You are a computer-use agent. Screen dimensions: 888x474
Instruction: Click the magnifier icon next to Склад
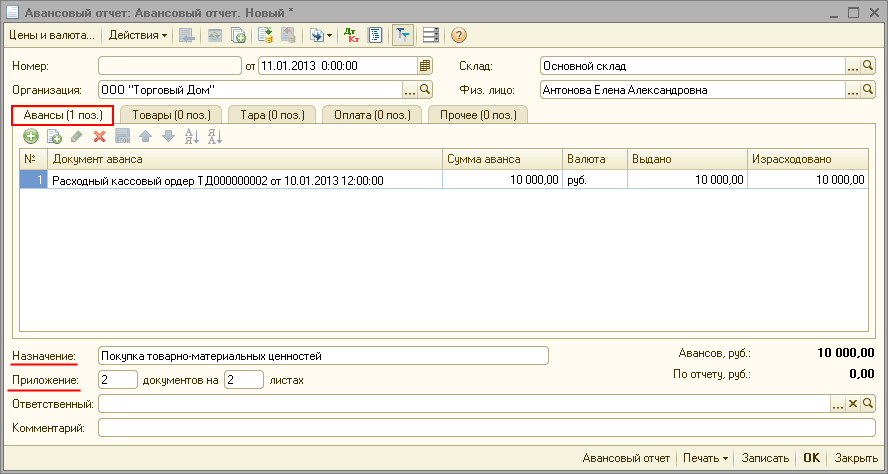click(x=868, y=66)
